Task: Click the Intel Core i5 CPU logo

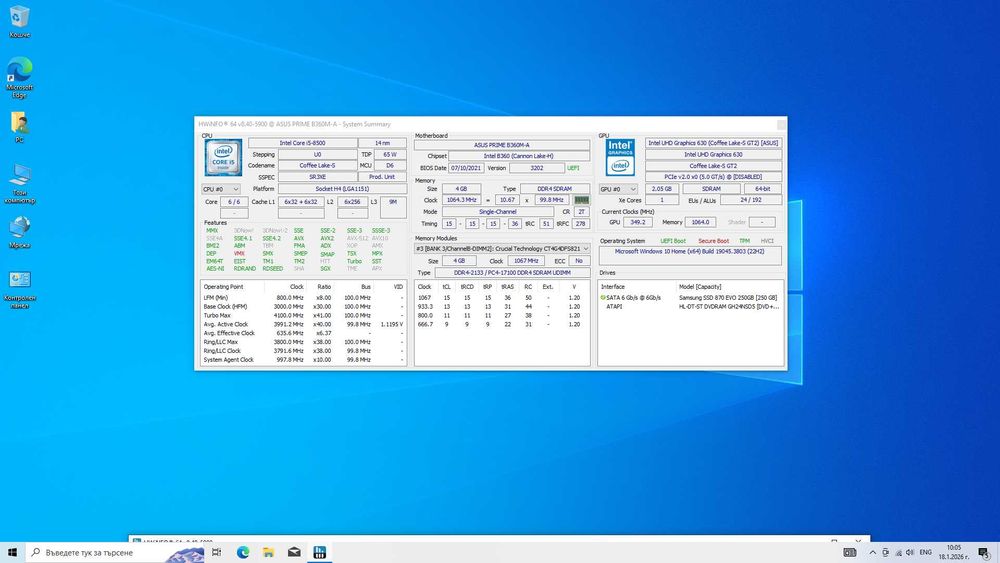Action: click(223, 157)
